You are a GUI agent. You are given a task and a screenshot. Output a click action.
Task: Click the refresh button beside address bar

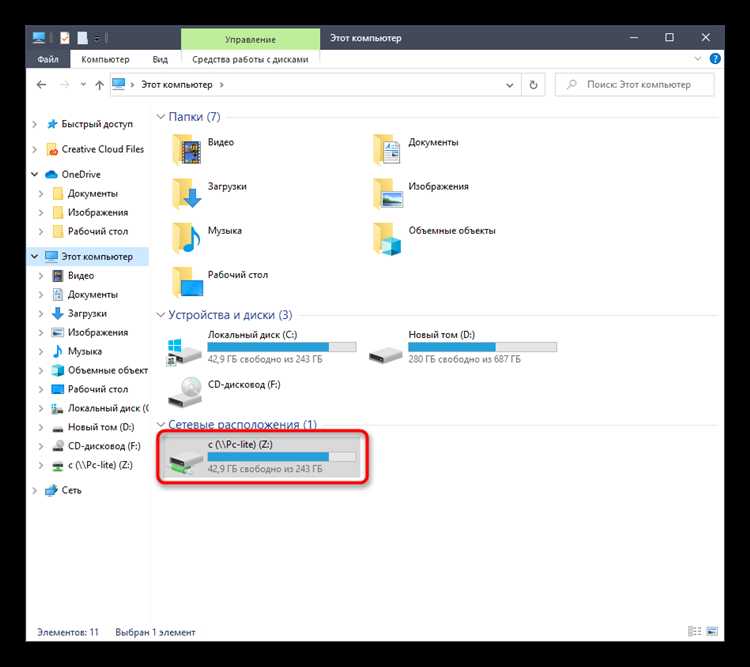click(x=533, y=85)
